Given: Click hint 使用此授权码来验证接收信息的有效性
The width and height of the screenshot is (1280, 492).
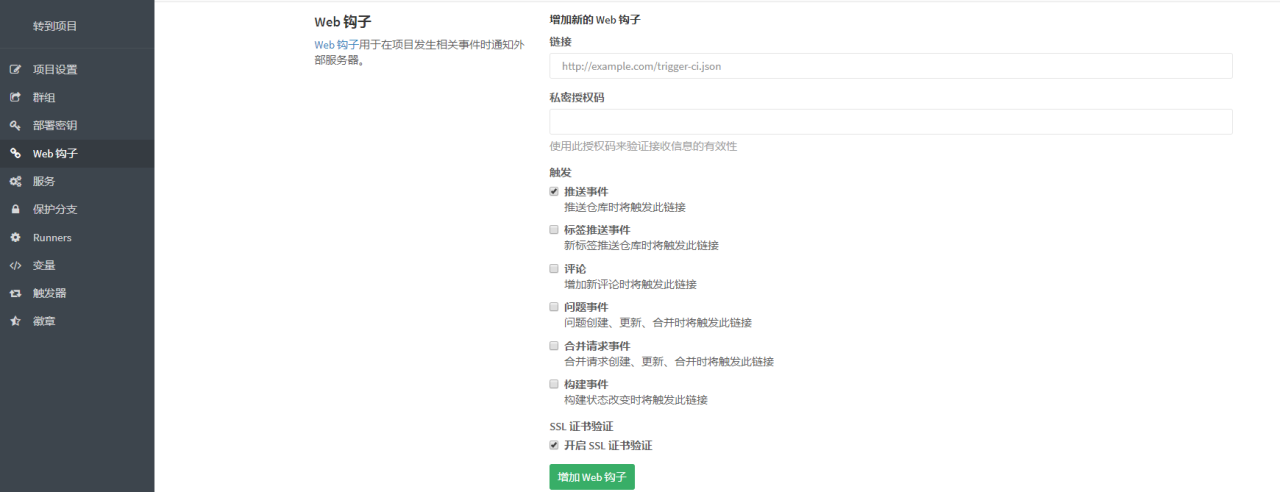Looking at the screenshot, I should click(643, 146).
